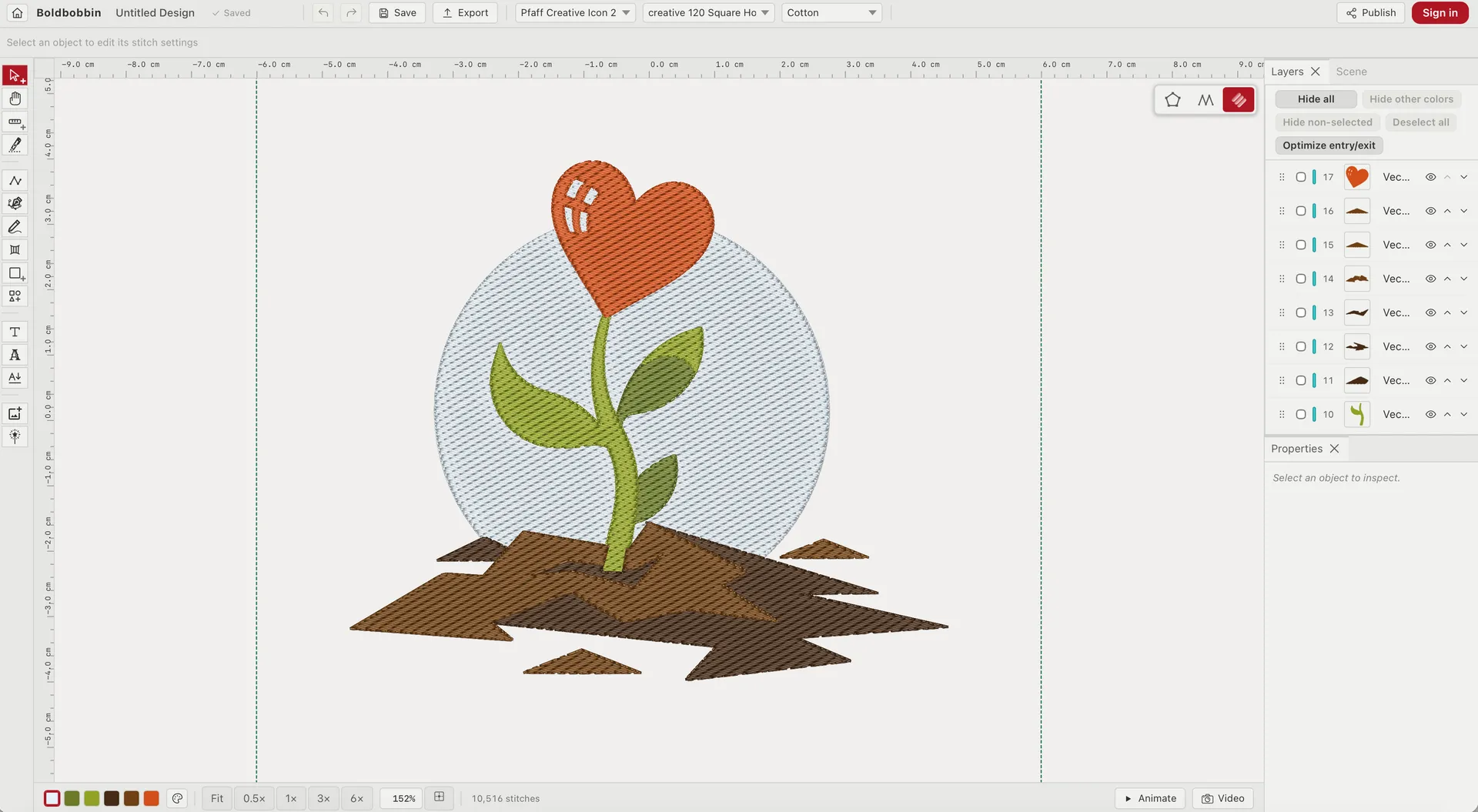Activate the hand pan tool
1478x812 pixels.
click(x=15, y=99)
